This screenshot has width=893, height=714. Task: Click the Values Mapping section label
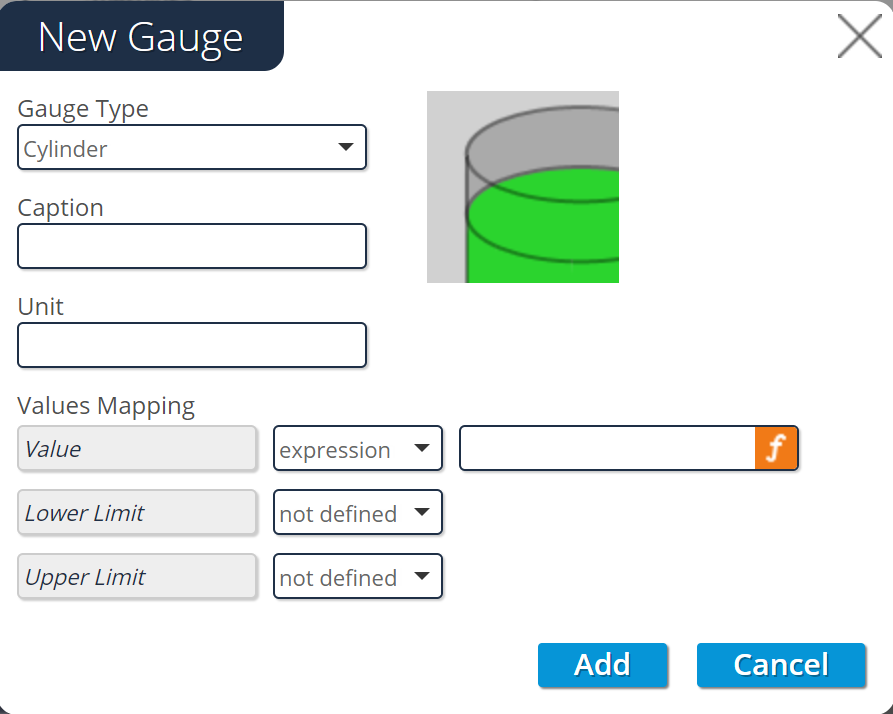coord(106,405)
